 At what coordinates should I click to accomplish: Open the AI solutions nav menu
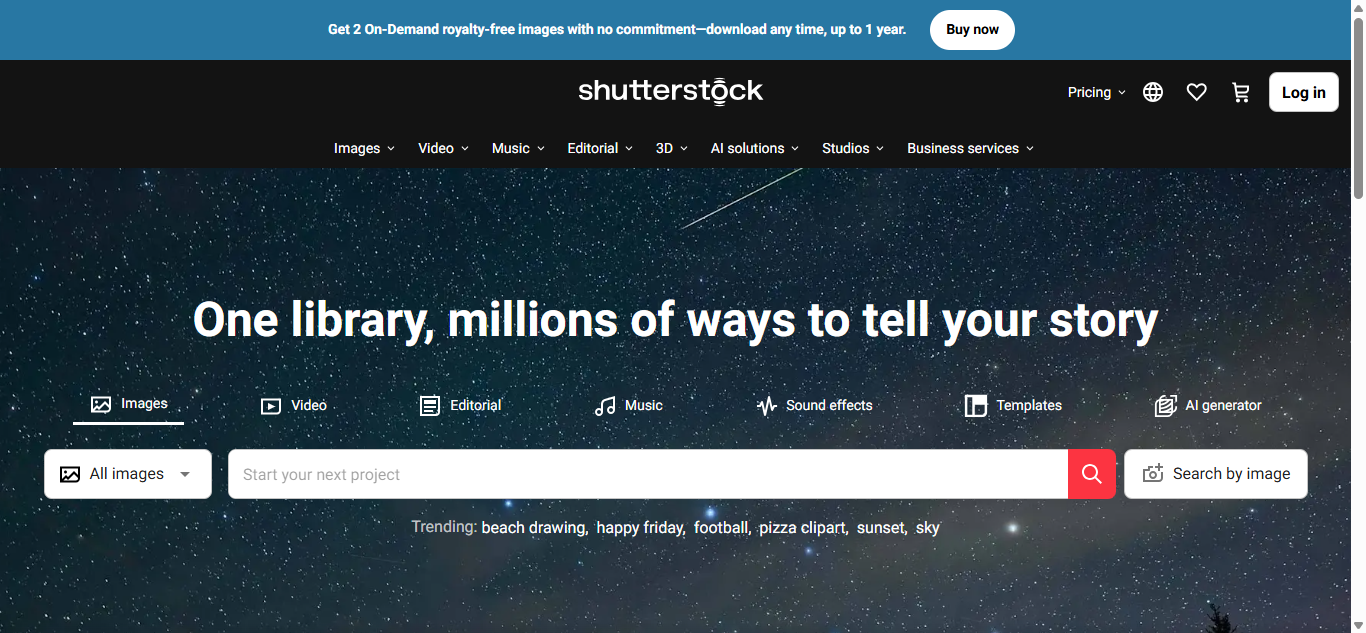pyautogui.click(x=755, y=148)
